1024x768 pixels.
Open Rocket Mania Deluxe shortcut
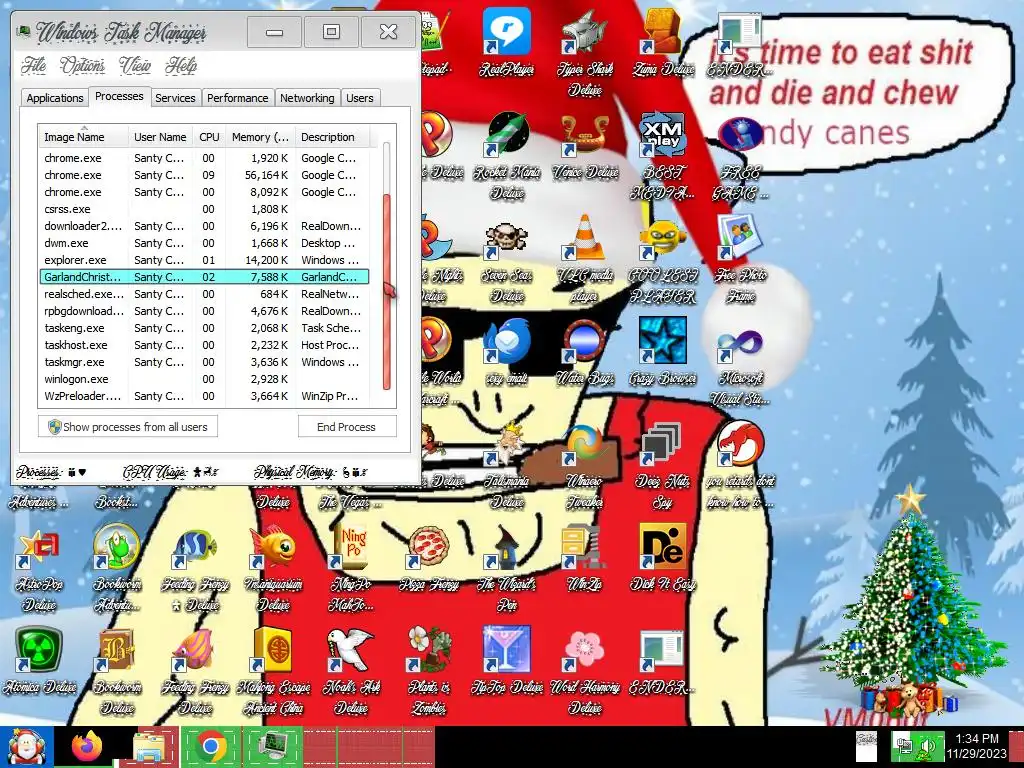pyautogui.click(x=507, y=155)
